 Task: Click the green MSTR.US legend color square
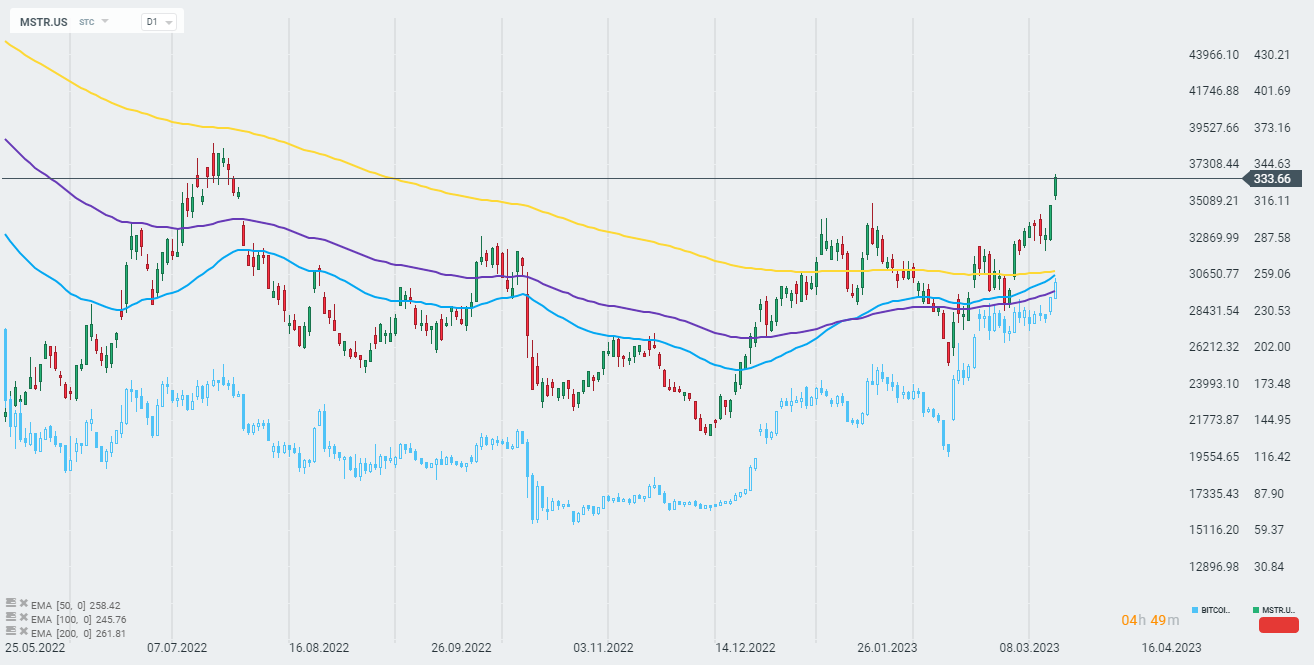[1255, 609]
